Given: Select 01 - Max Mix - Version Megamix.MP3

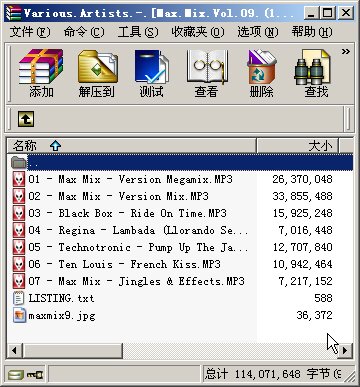Looking at the screenshot, I should (180, 179).
